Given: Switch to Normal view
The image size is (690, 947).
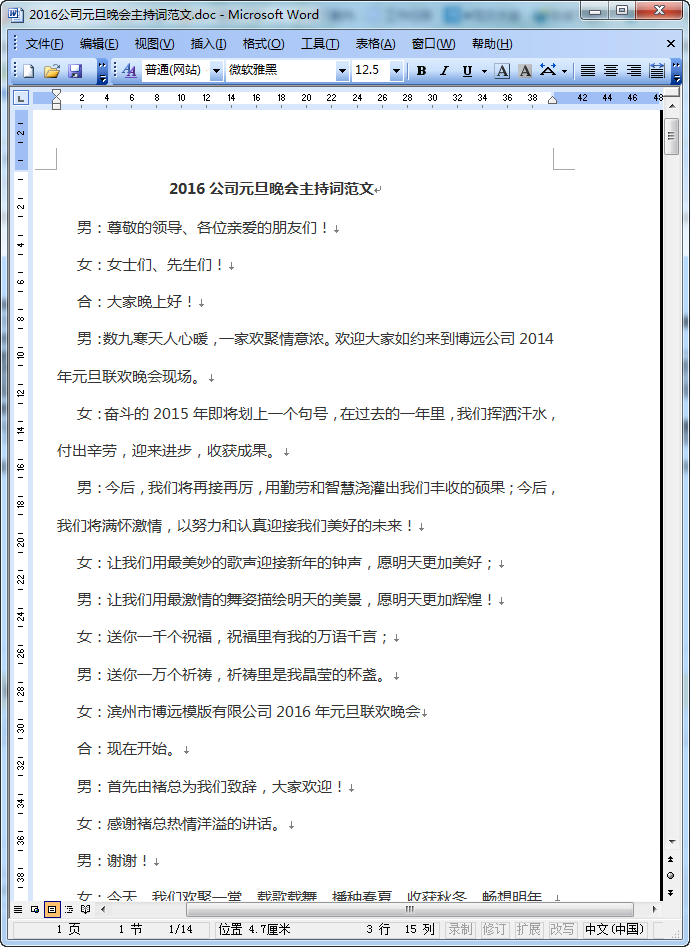Looking at the screenshot, I should 18,909.
